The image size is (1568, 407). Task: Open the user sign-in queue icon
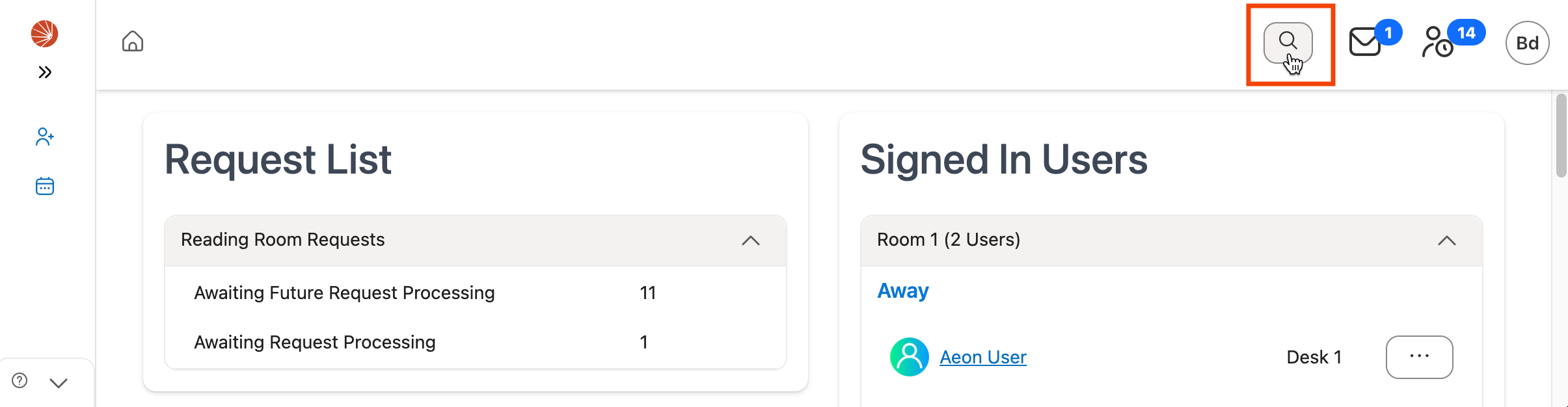[x=1437, y=42]
